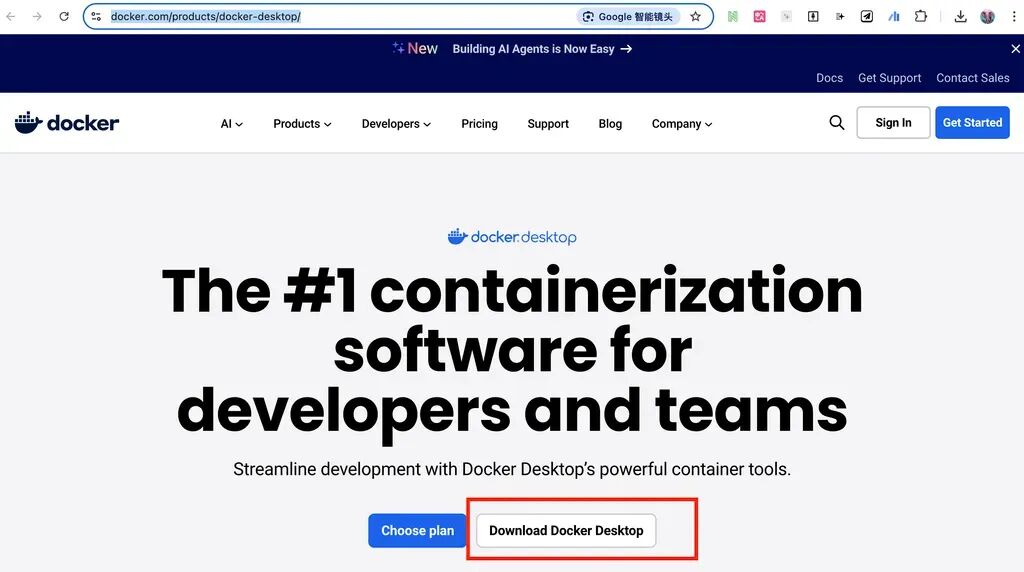Viewport: 1024px width, 572px height.
Task: Dismiss the announcement banner with X
Action: pyautogui.click(x=1016, y=49)
